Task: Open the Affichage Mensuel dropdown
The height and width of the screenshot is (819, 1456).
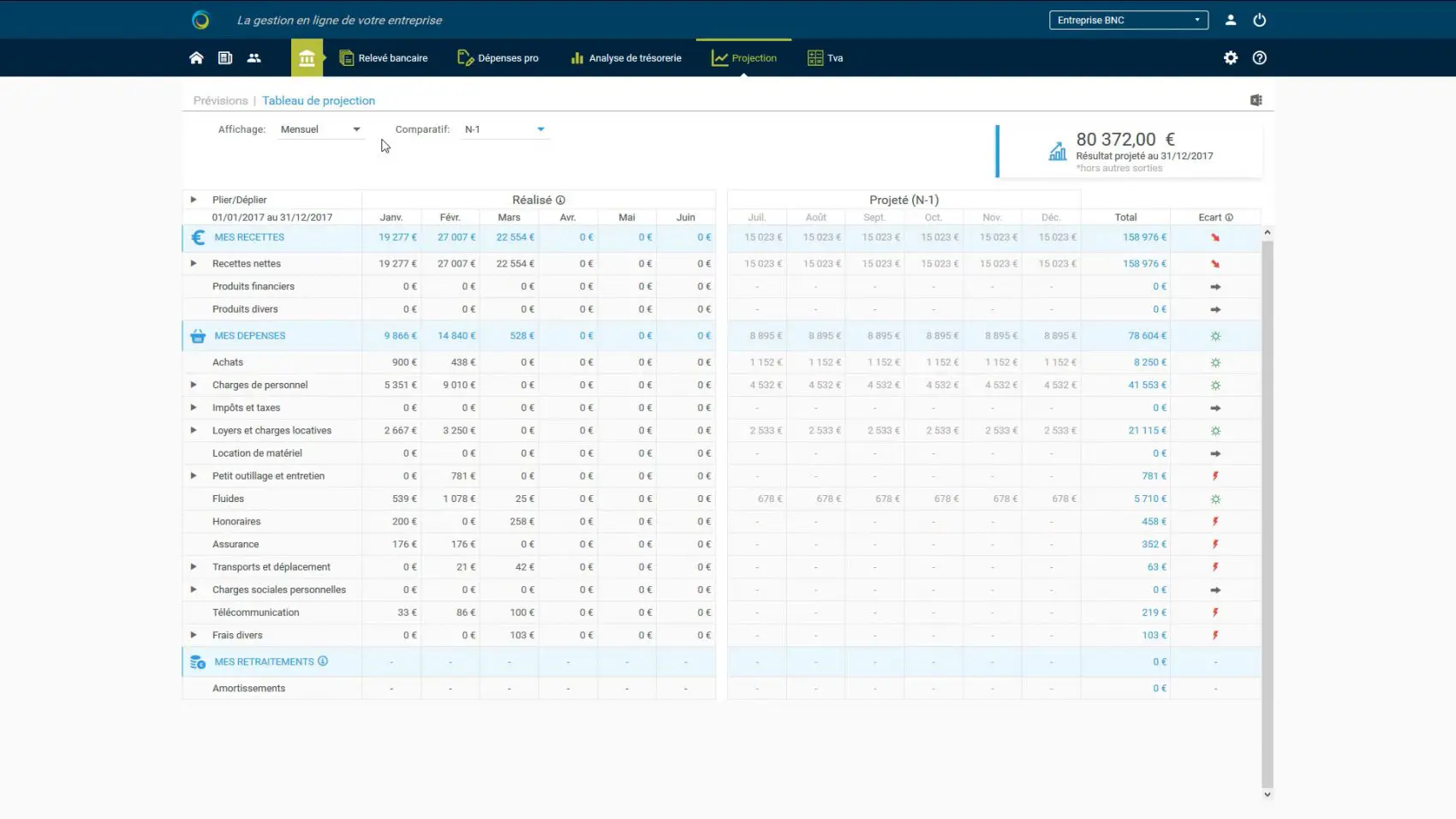Action: tap(321, 129)
